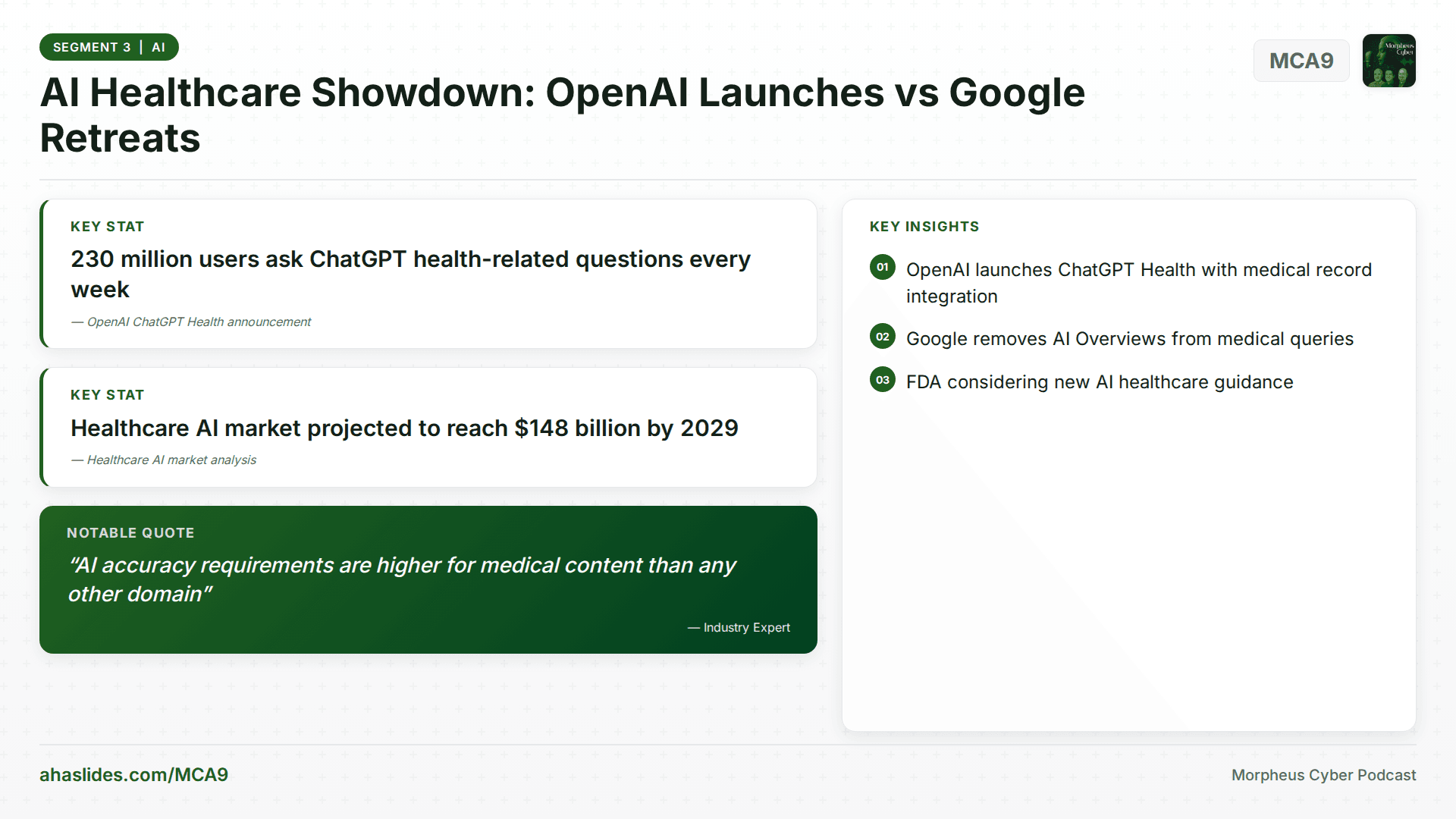Click the OpenAI ChatGPT Health announcement source
Viewport: 1456px width, 819px height.
(191, 322)
